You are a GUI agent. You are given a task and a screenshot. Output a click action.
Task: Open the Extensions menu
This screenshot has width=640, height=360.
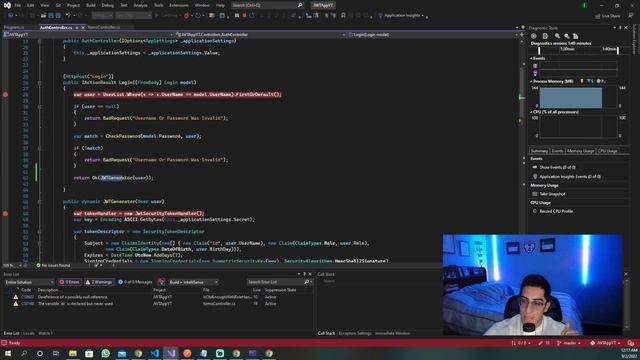point(179,5)
